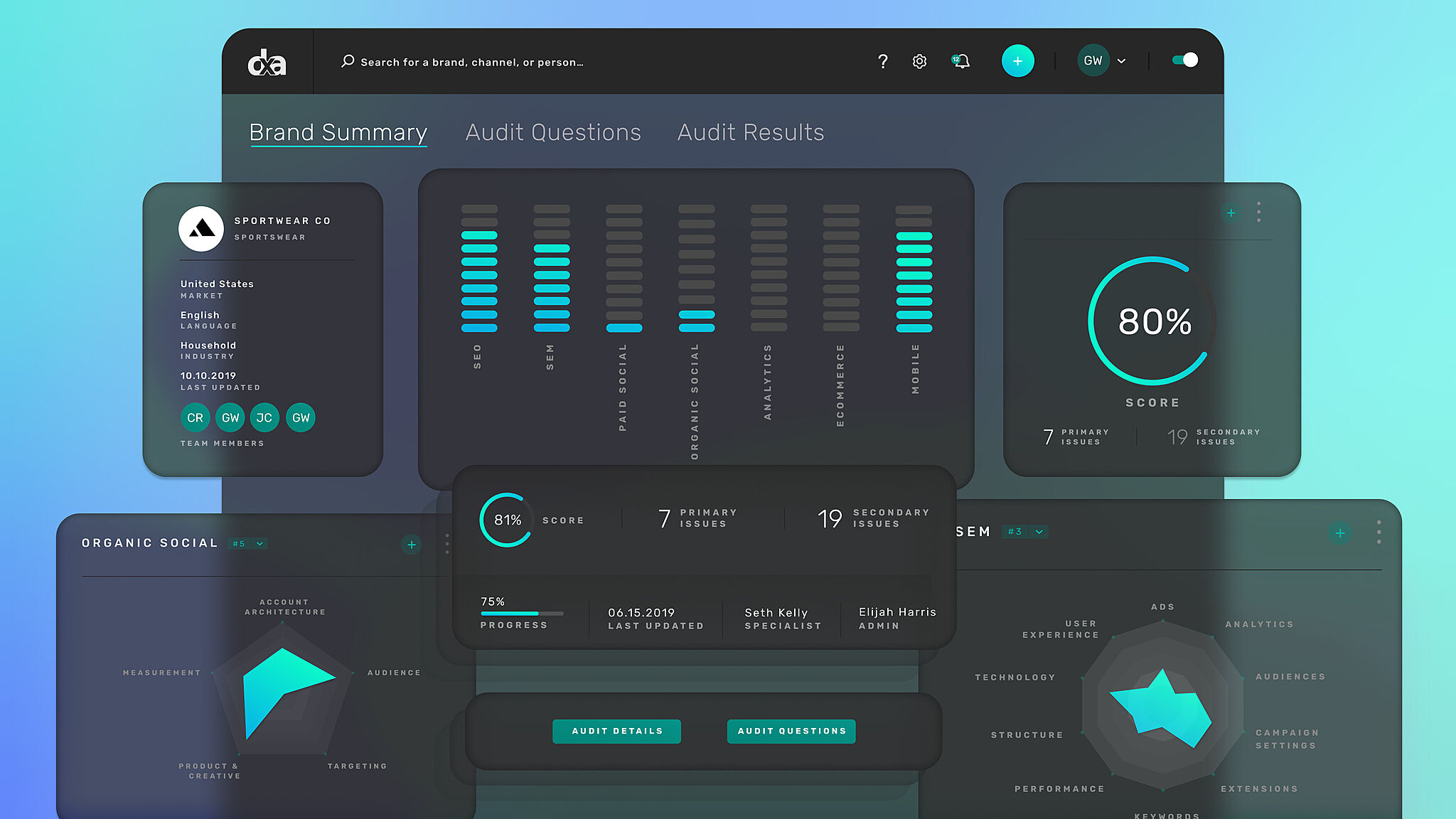Open the Audit Details button

tap(617, 732)
